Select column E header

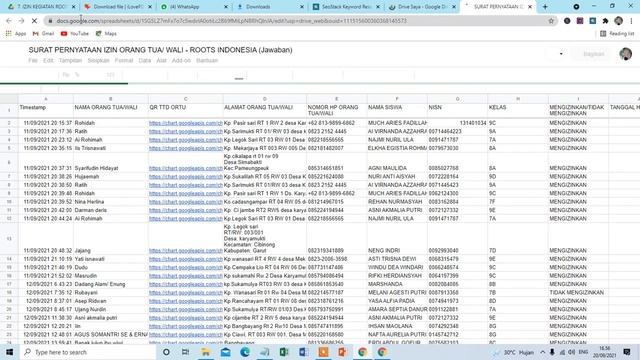click(x=336, y=99)
